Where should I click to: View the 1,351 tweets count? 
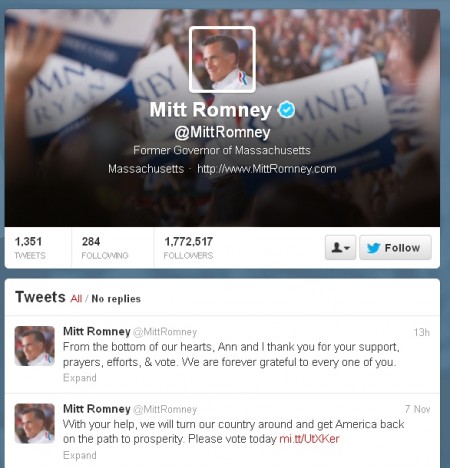click(30, 248)
